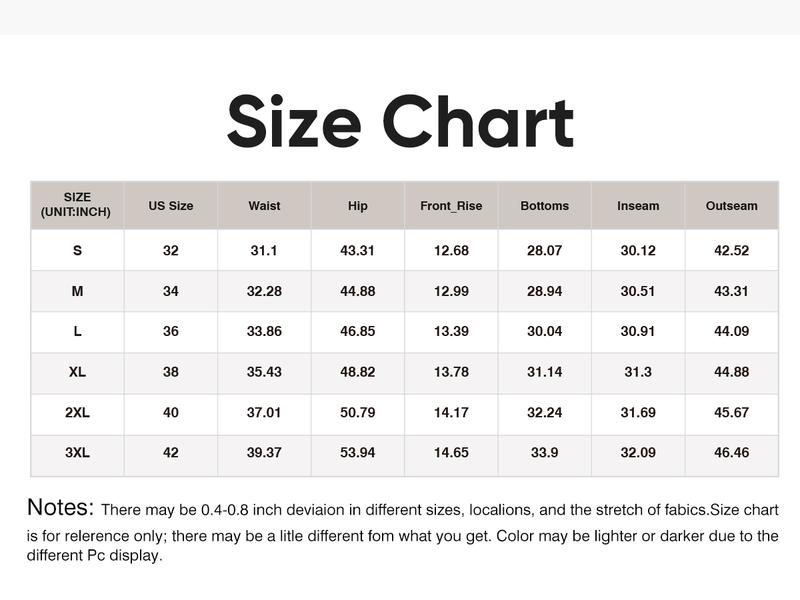The height and width of the screenshot is (600, 800).
Task: Click the Notes heading text
Action: point(60,508)
